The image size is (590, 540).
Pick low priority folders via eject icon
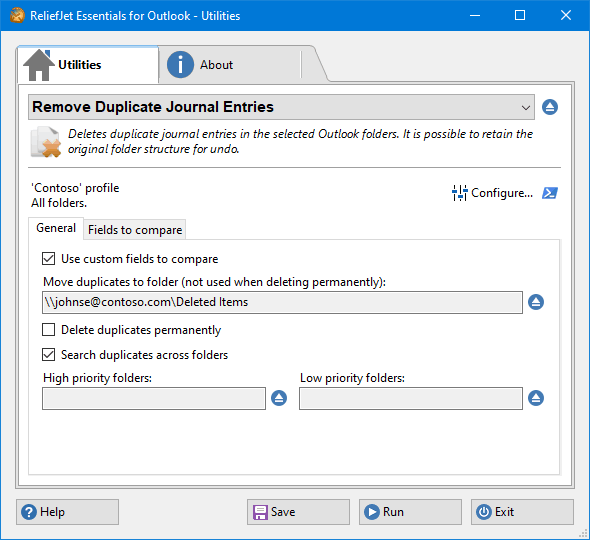coord(536,398)
